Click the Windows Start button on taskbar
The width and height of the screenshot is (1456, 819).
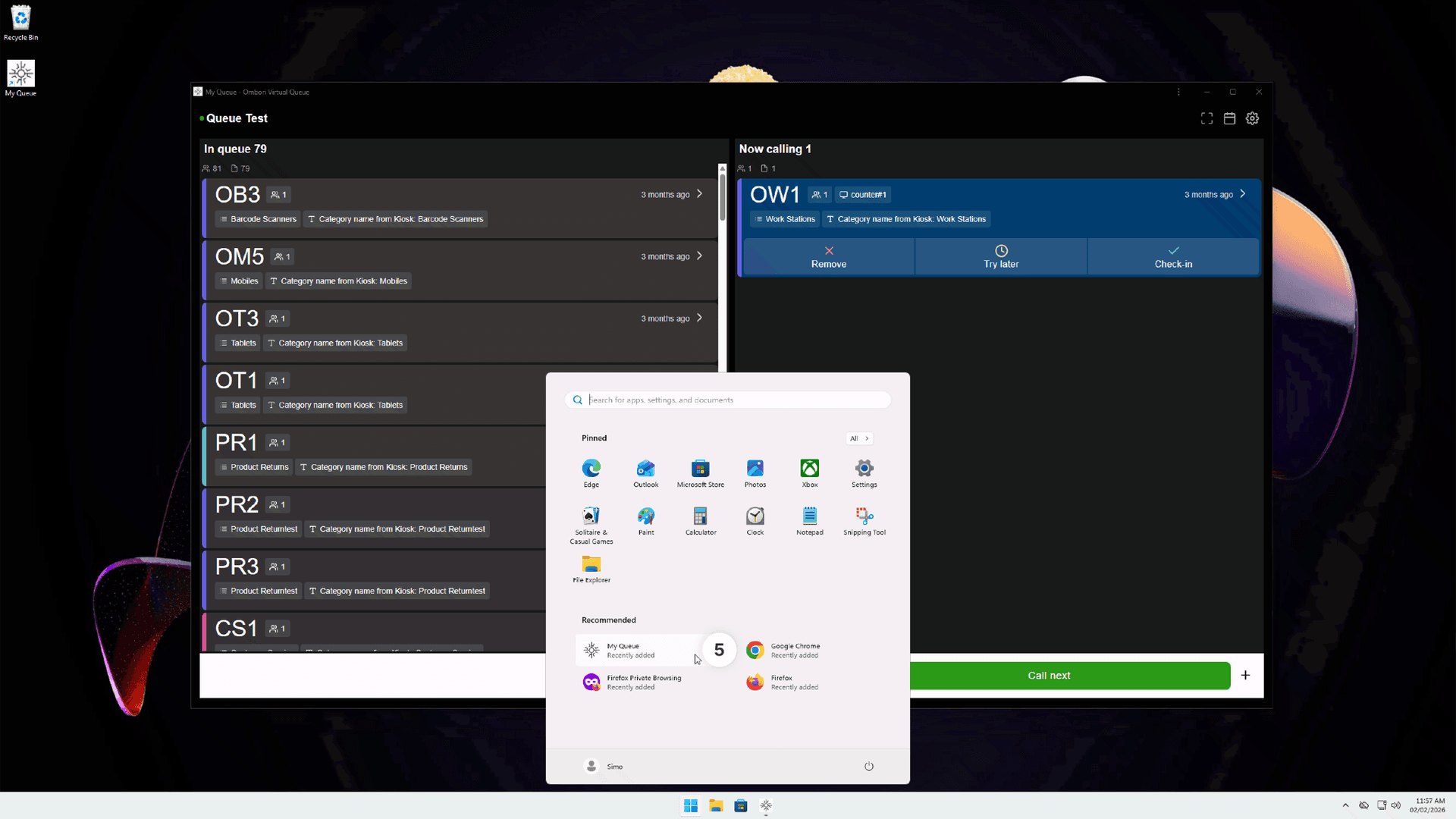[x=691, y=805]
